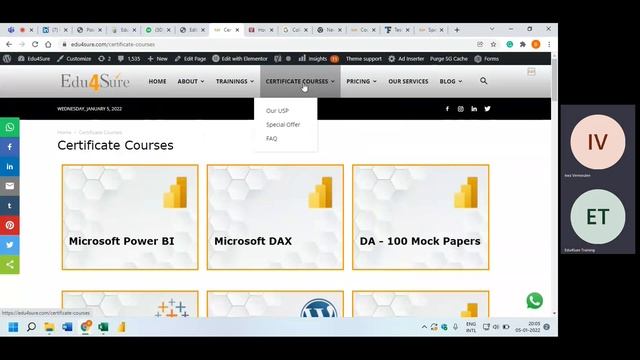Open the browser tab list chevron
The height and width of the screenshot is (360, 640).
492,29
